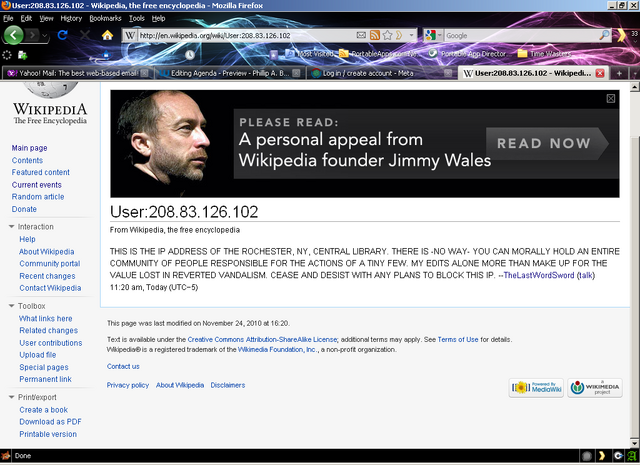Click the yellow chevron icon beside search bar
This screenshot has width=640, height=465.
[x=621, y=35]
